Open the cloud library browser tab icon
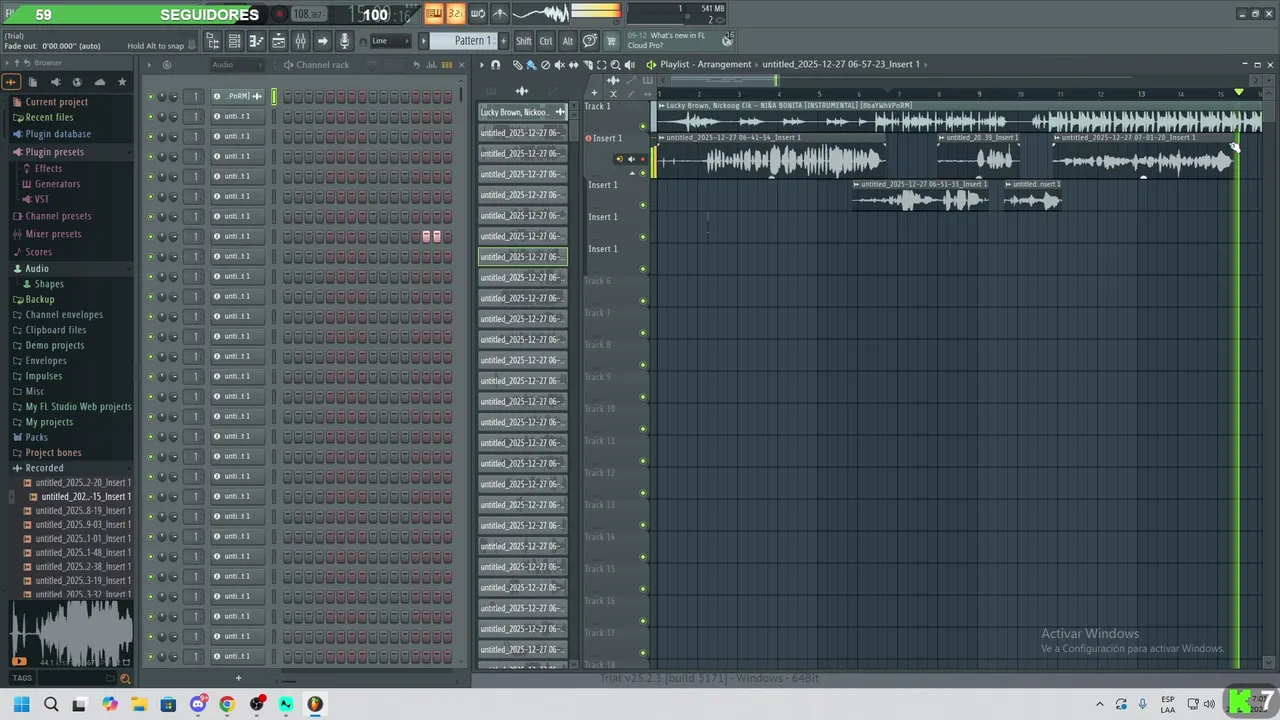 pyautogui.click(x=100, y=82)
